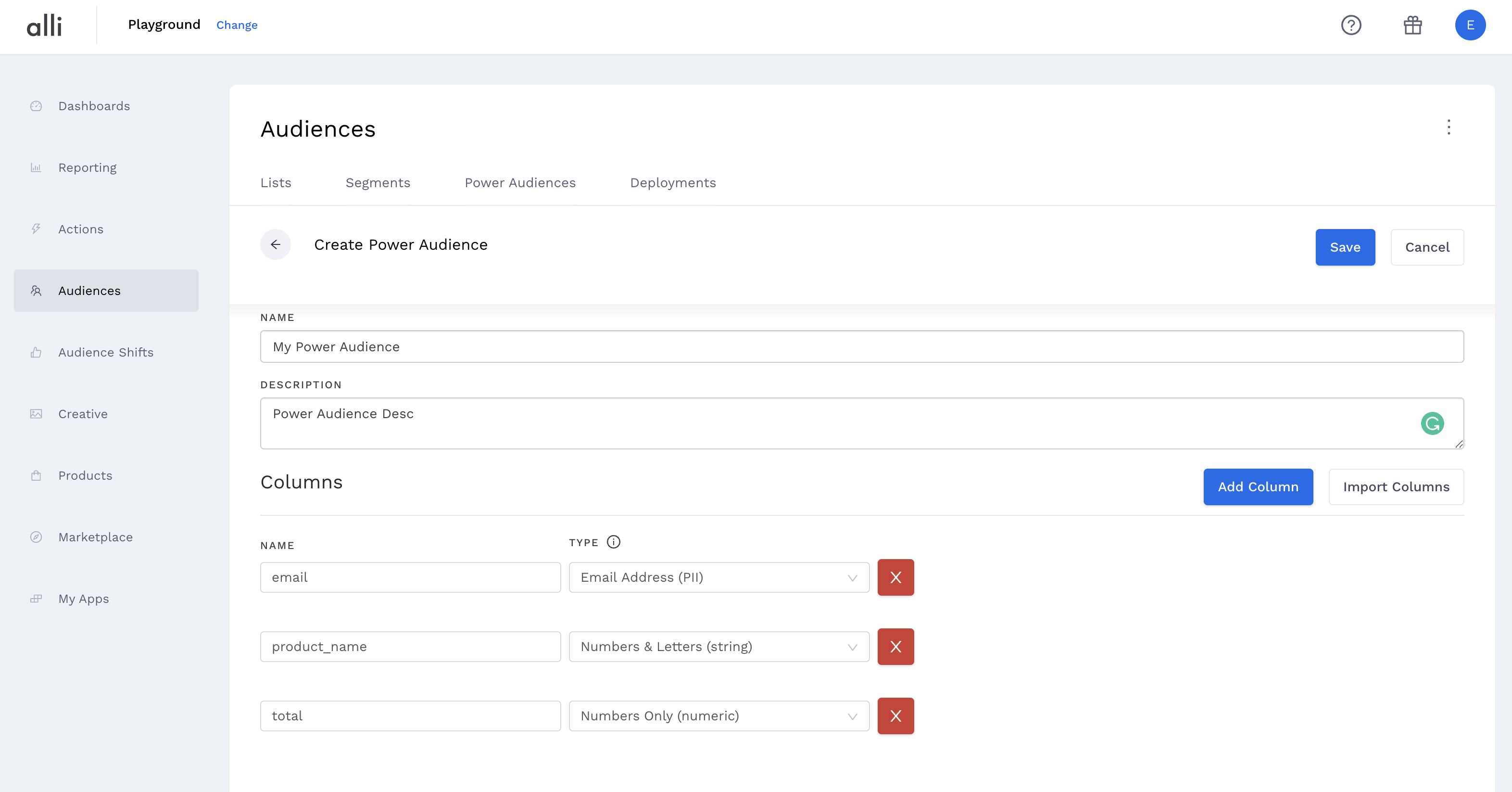
Task: Click the Add Column button
Action: [x=1258, y=487]
